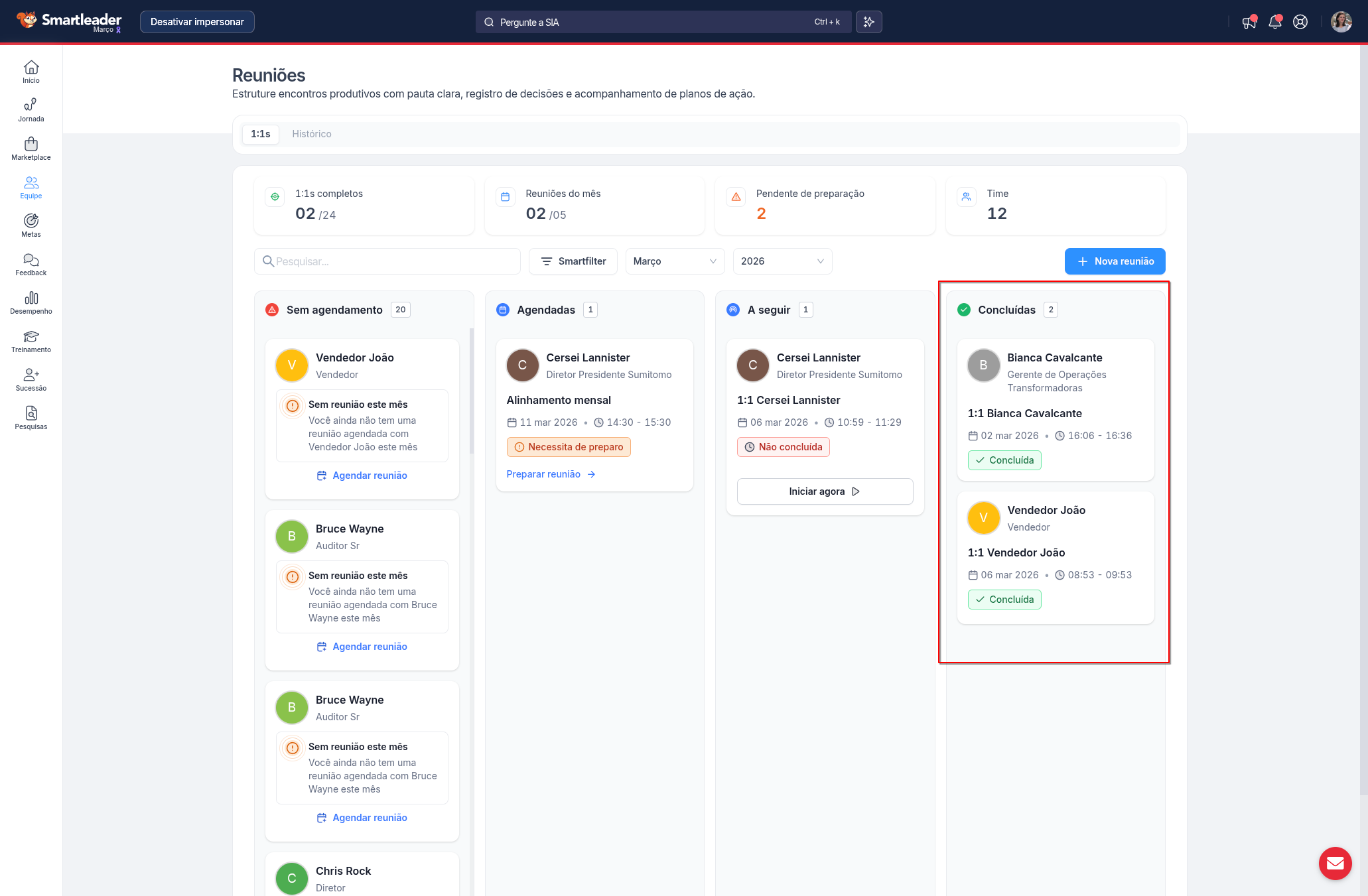Expand the Março month dropdown
Image resolution: width=1368 pixels, height=896 pixels.
coord(674,261)
